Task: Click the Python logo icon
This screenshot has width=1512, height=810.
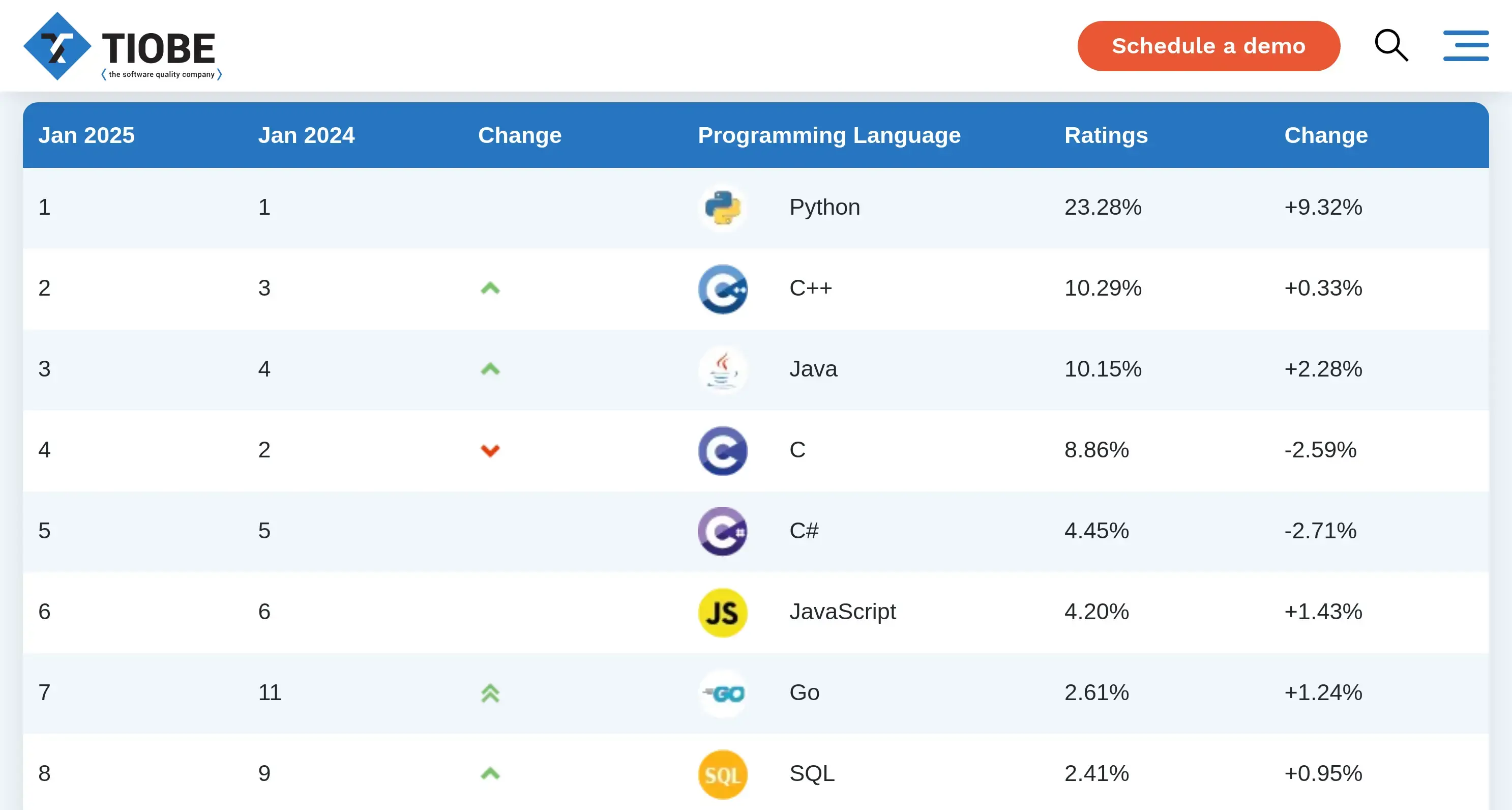Action: click(x=723, y=208)
